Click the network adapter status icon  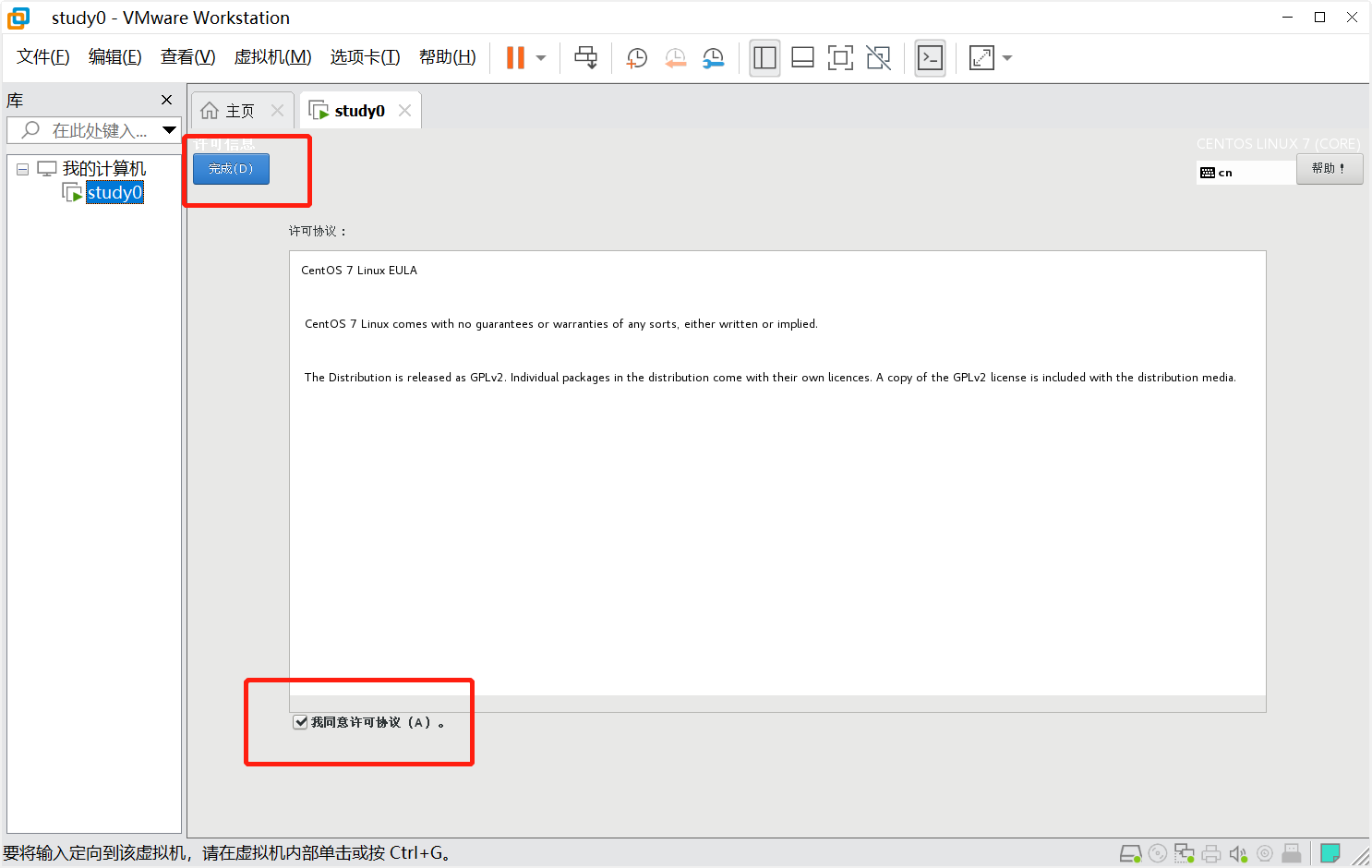point(1185,853)
